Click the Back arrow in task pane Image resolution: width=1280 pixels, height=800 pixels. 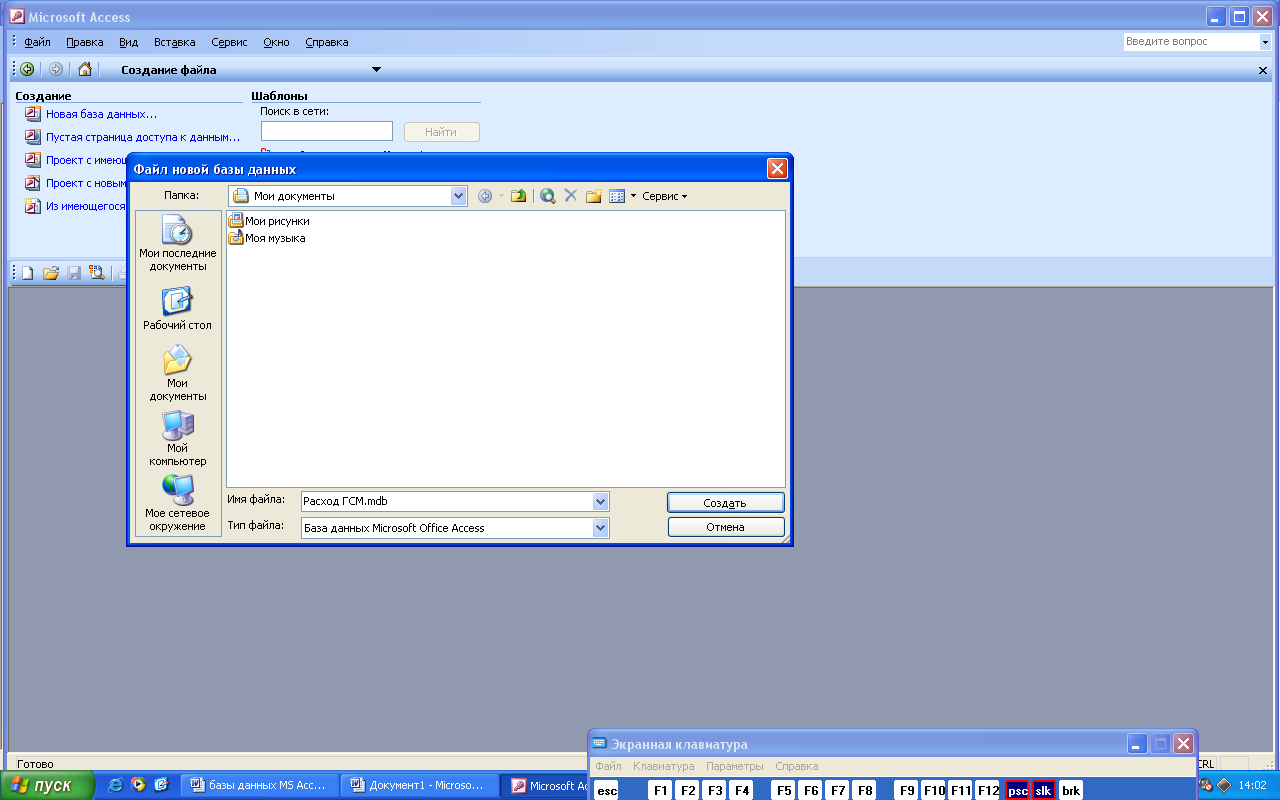[27, 69]
